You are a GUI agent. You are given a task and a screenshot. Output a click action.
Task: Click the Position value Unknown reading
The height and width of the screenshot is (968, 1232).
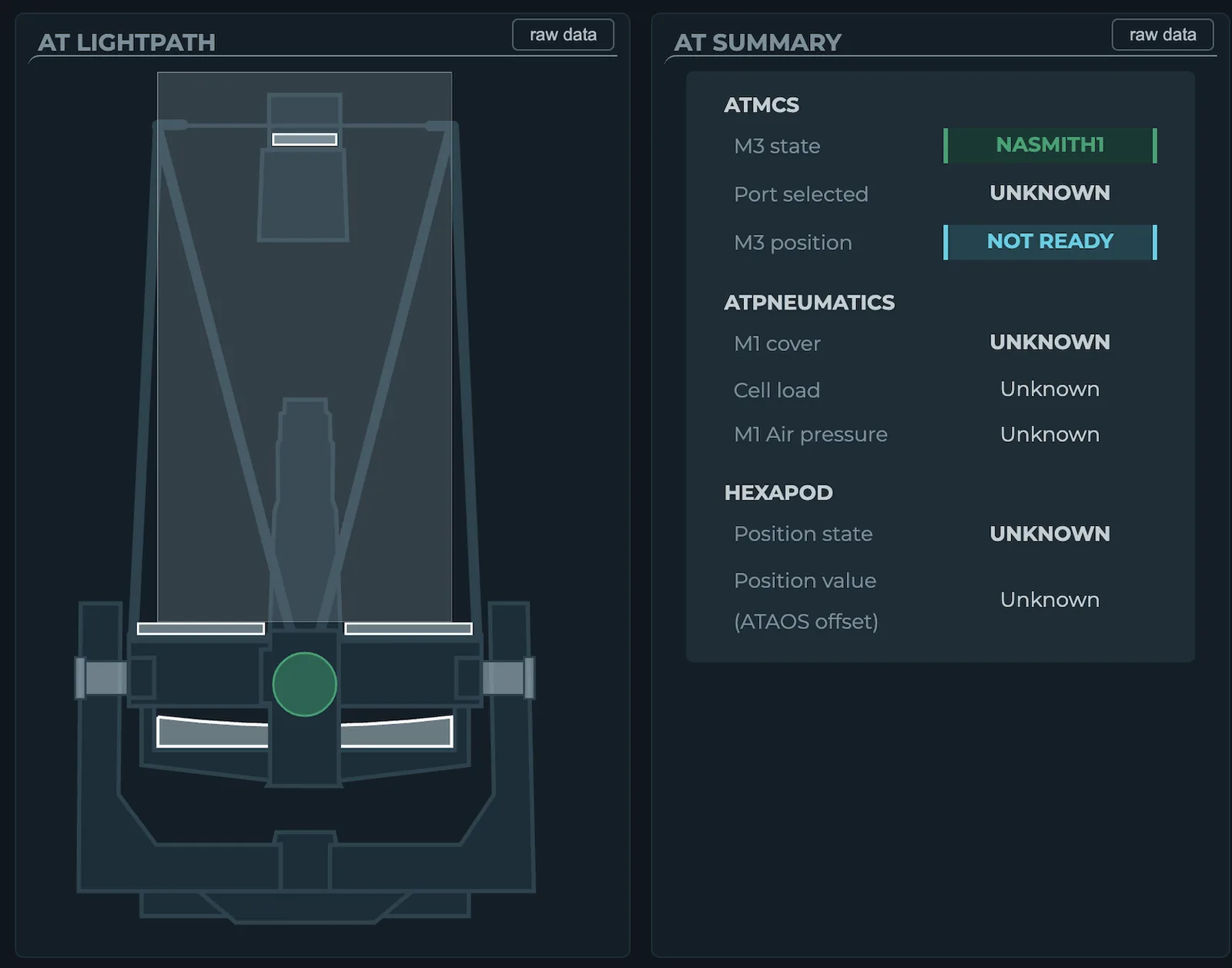pos(1050,600)
